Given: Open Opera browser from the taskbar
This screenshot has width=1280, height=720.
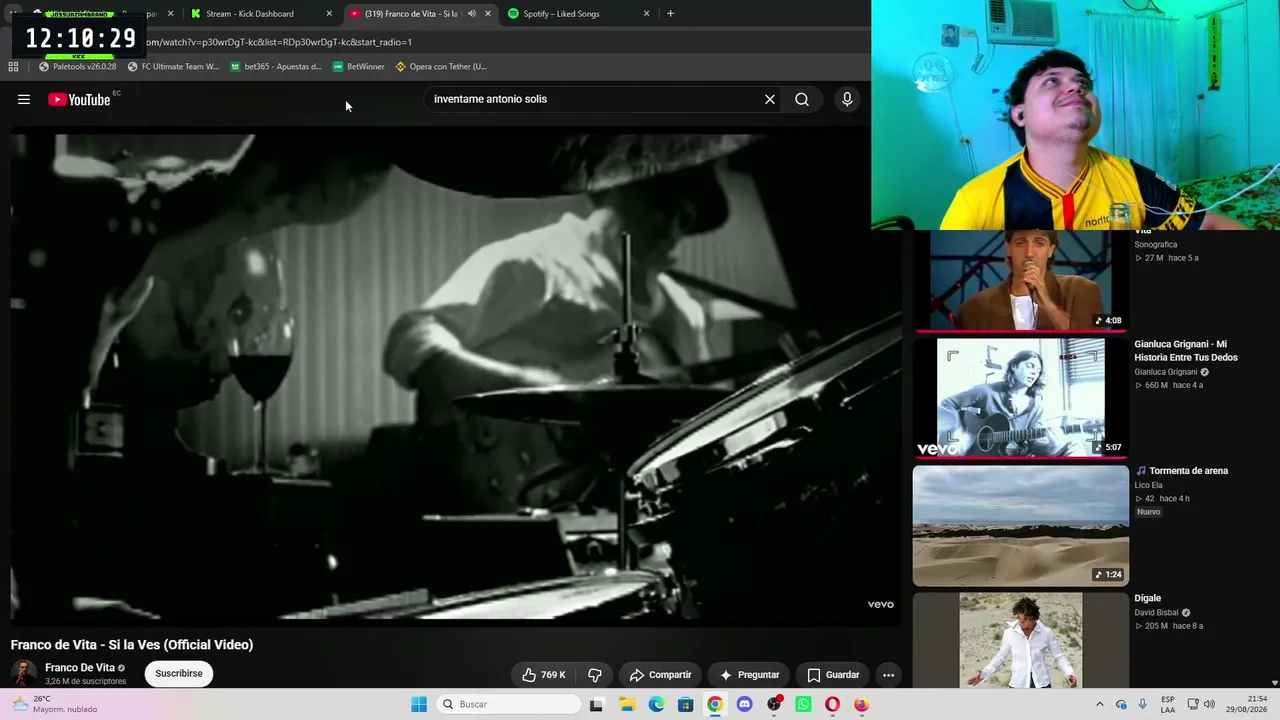Looking at the screenshot, I should click(832, 704).
